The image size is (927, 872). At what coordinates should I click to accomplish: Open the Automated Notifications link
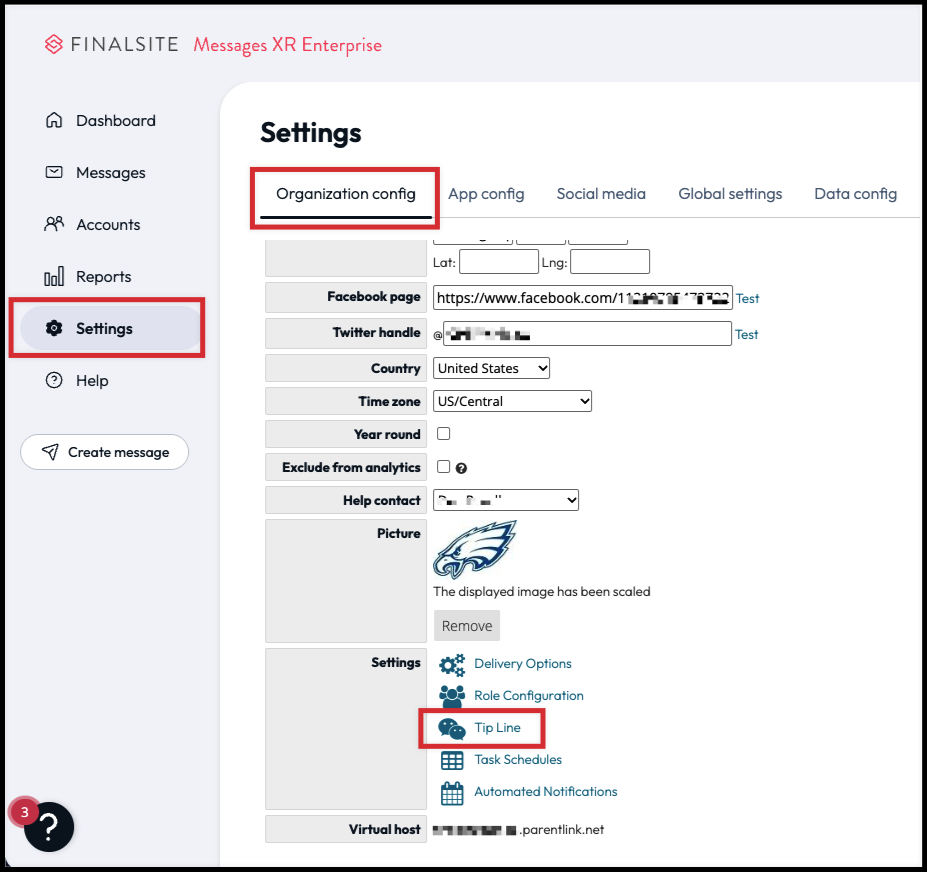(546, 791)
